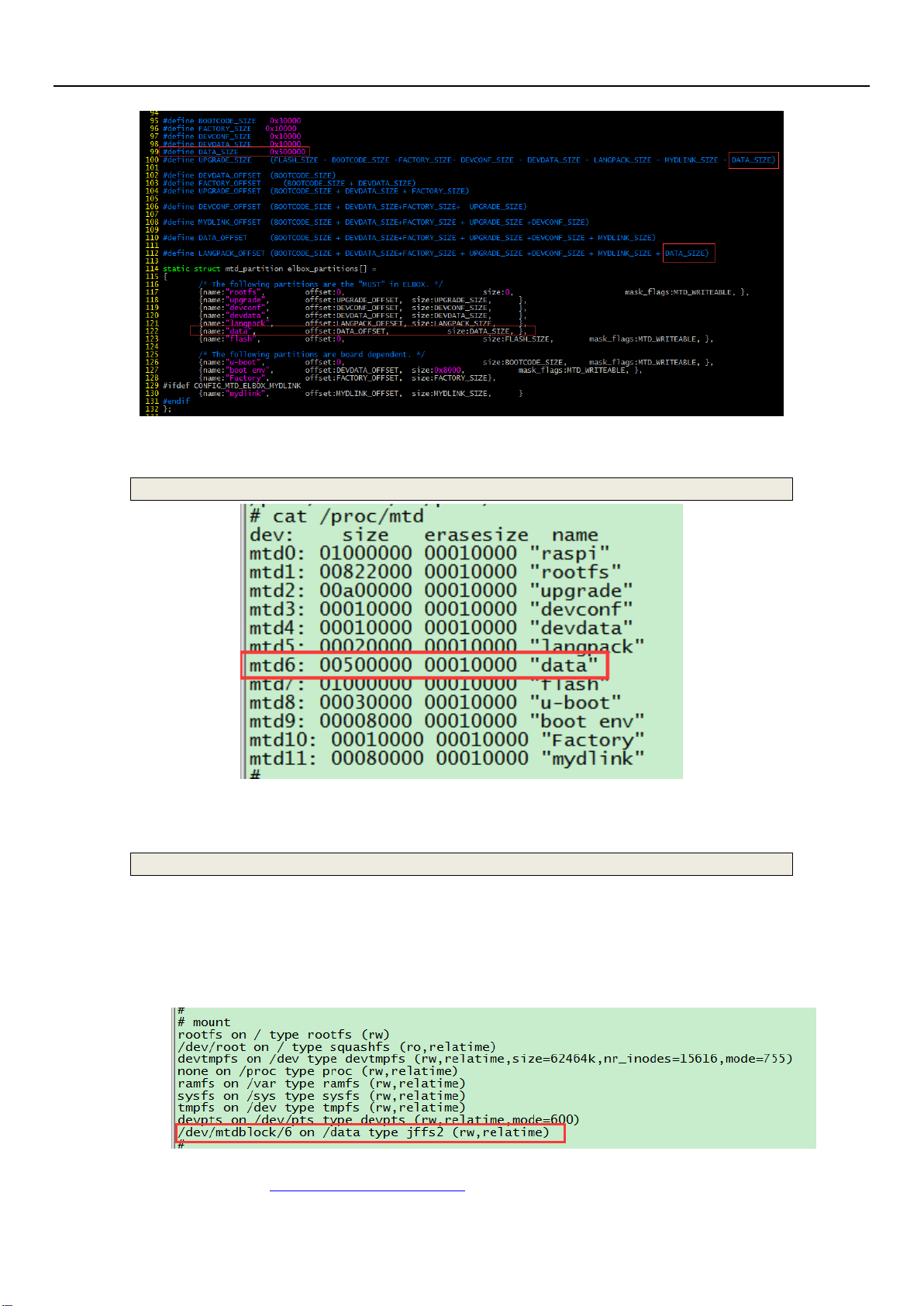924x1306 pixels.
Task: Click the mtd0 "raspi" row
Action: (429, 553)
